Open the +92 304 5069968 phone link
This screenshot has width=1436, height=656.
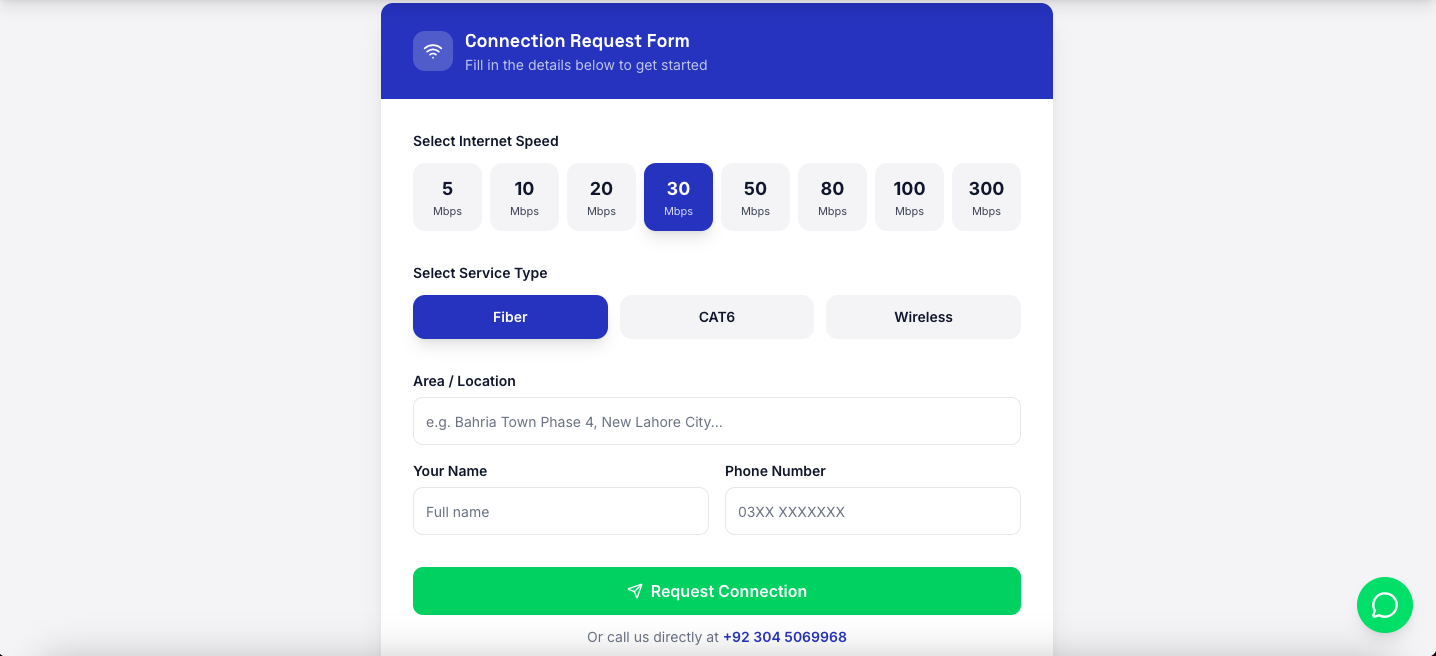pyautogui.click(x=784, y=637)
